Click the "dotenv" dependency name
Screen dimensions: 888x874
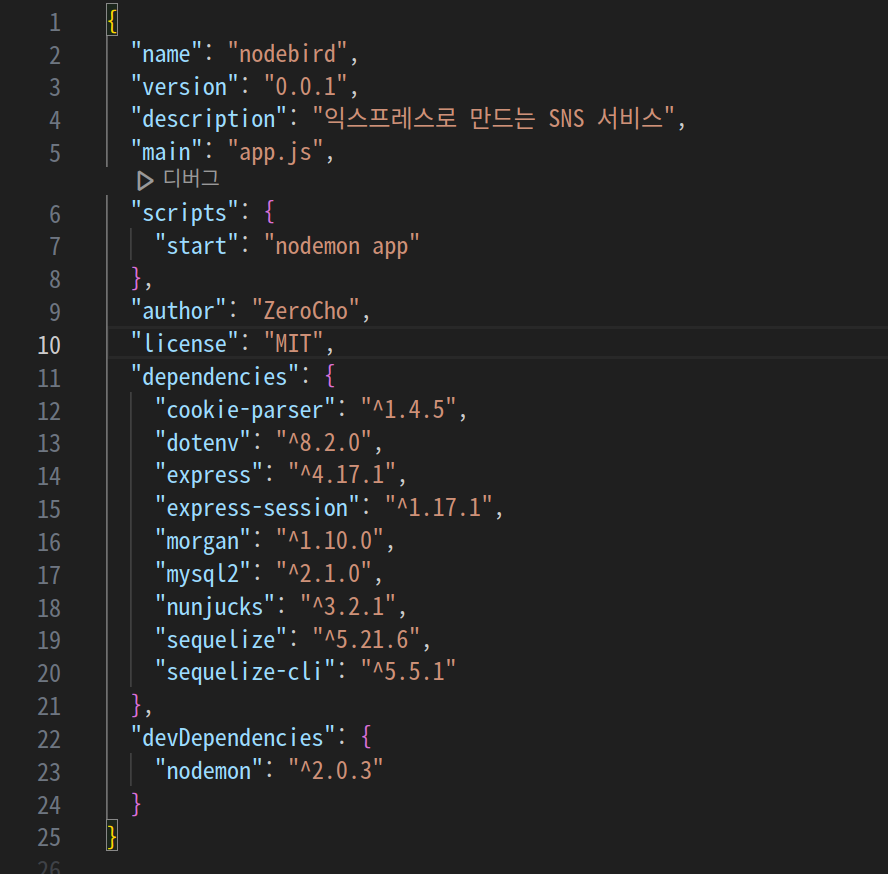point(203,442)
